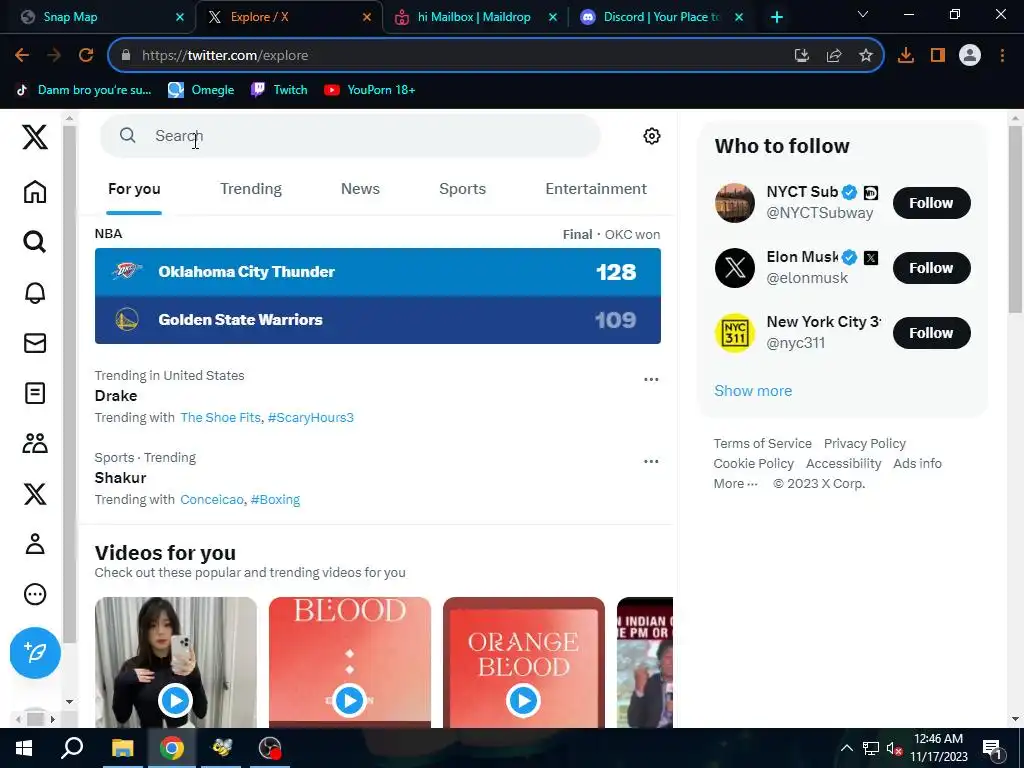Go to Home via house icon
The height and width of the screenshot is (768, 1024).
tap(35, 192)
